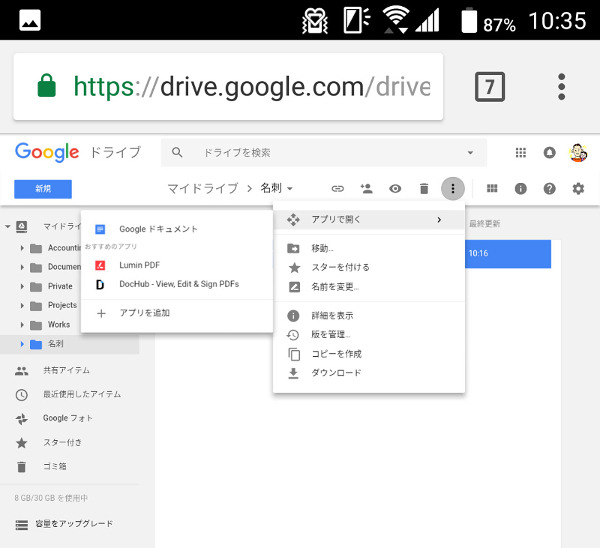Screen dimensions: 600x548
Task: Choose Google ドキュメント from submenu
Action: click(x=177, y=229)
